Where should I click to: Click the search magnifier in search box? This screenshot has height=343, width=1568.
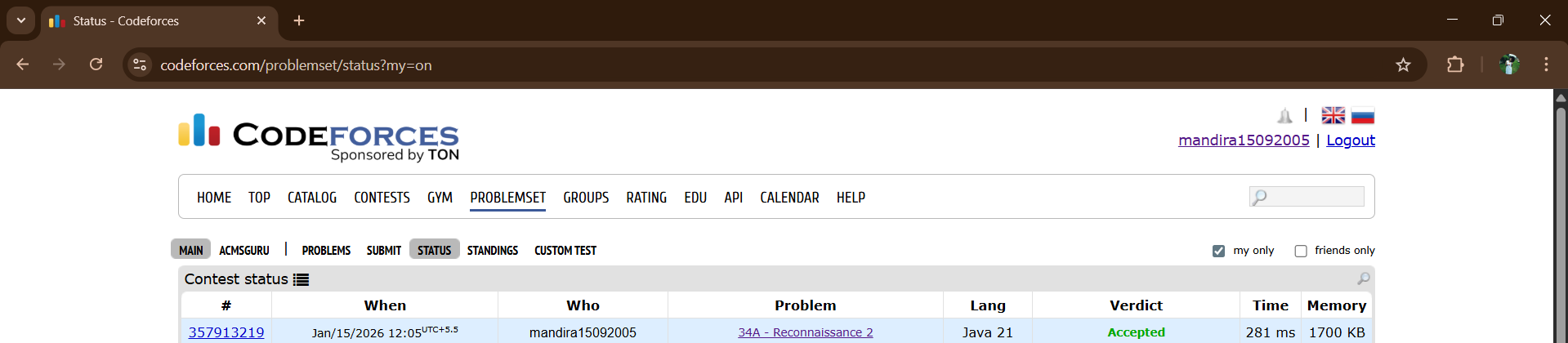[1260, 197]
